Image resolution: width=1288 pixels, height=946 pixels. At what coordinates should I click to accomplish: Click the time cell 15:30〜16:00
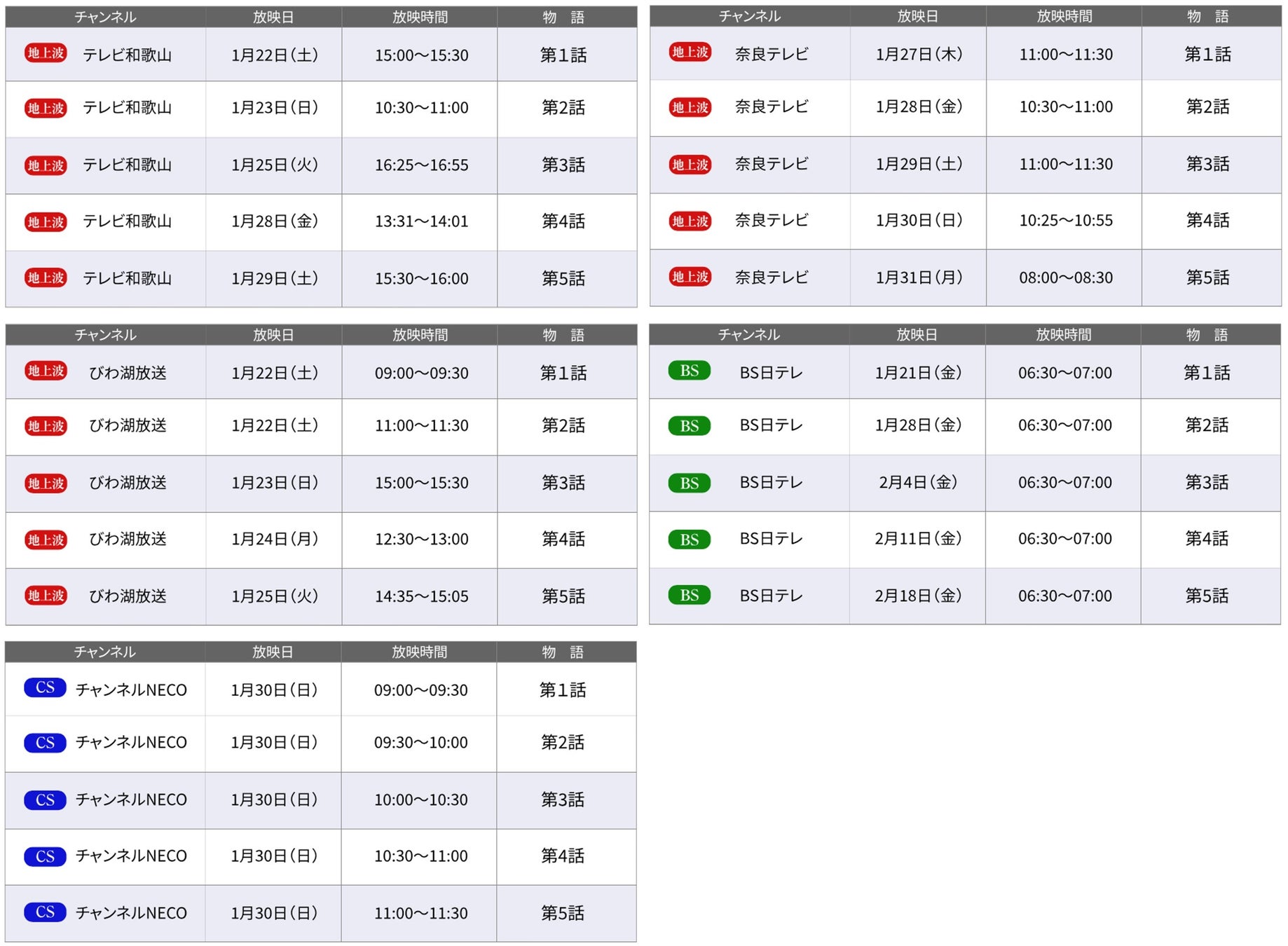[421, 279]
